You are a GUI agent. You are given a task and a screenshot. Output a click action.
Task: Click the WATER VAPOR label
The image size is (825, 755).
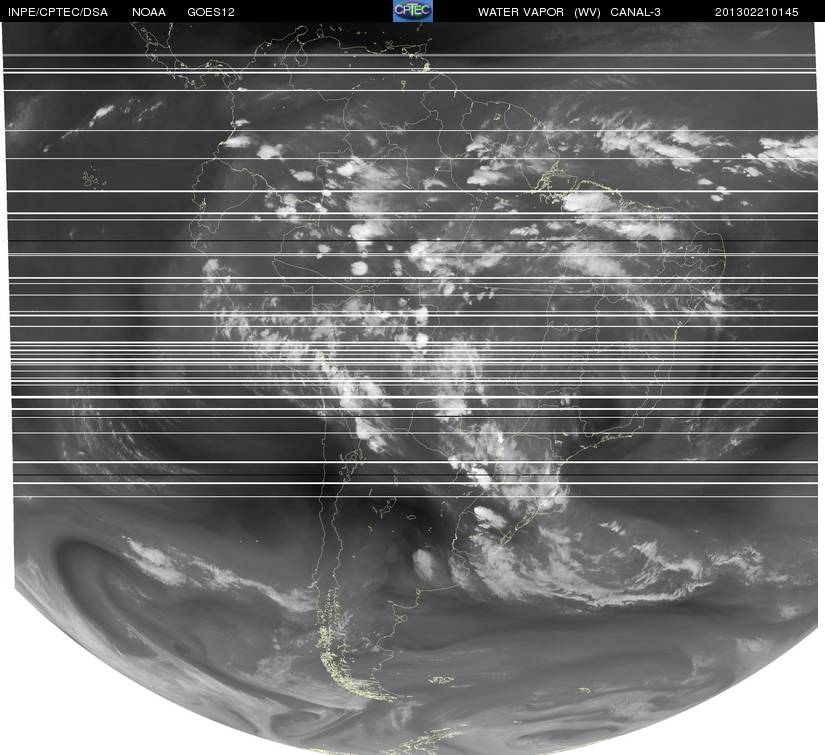521,12
